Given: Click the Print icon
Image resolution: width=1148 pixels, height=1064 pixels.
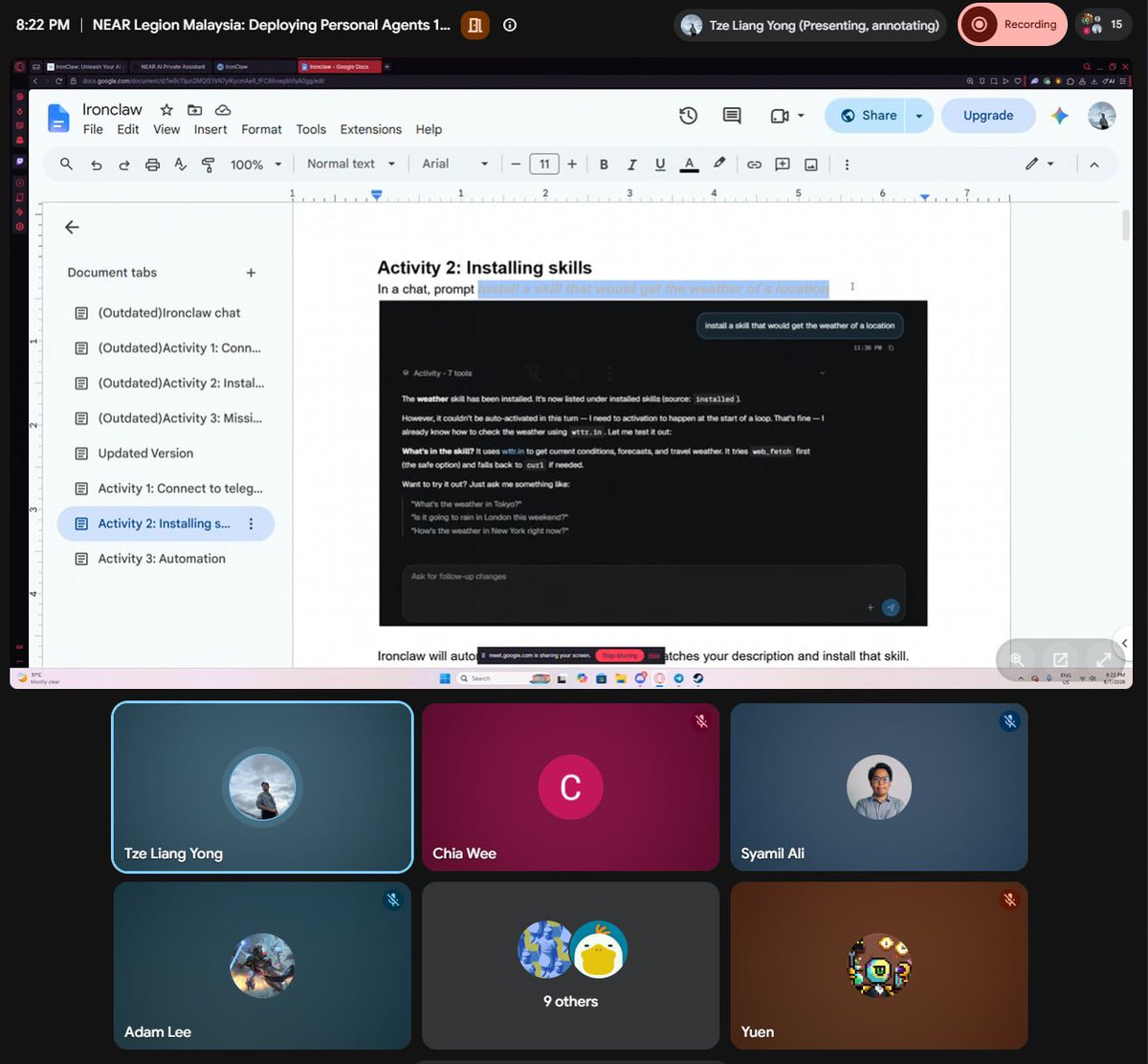Looking at the screenshot, I should [152, 165].
